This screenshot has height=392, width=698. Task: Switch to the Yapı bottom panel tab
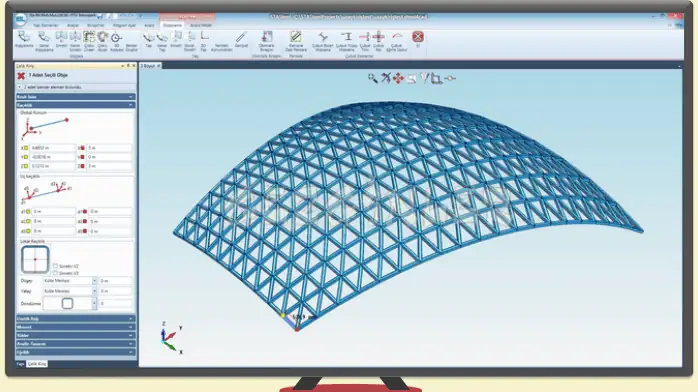tap(20, 364)
